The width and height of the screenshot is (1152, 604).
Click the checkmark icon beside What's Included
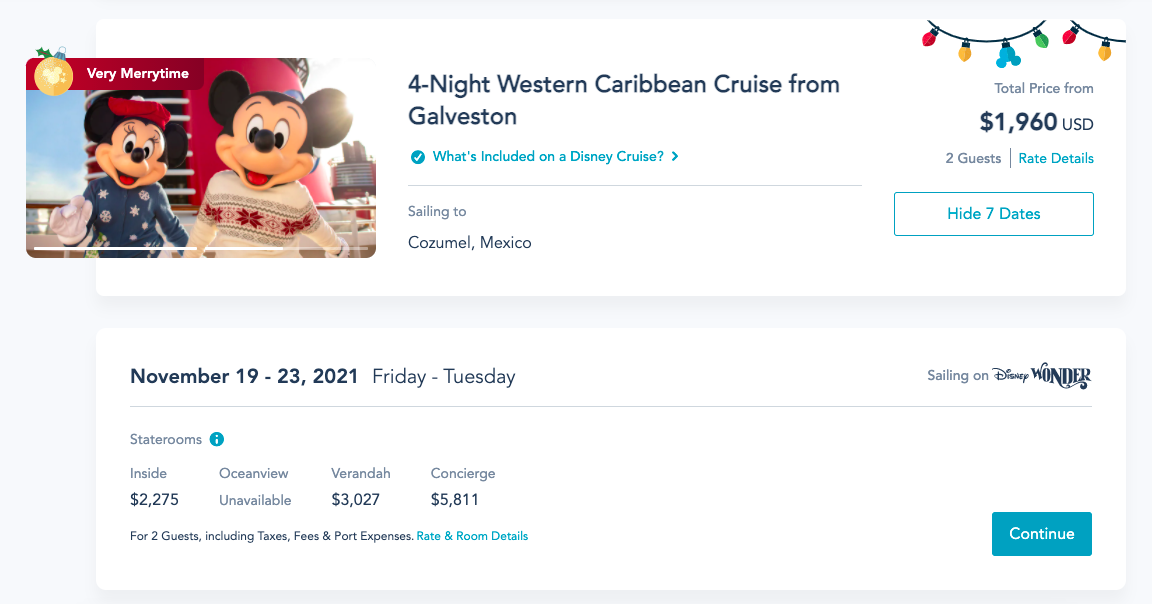(x=418, y=157)
